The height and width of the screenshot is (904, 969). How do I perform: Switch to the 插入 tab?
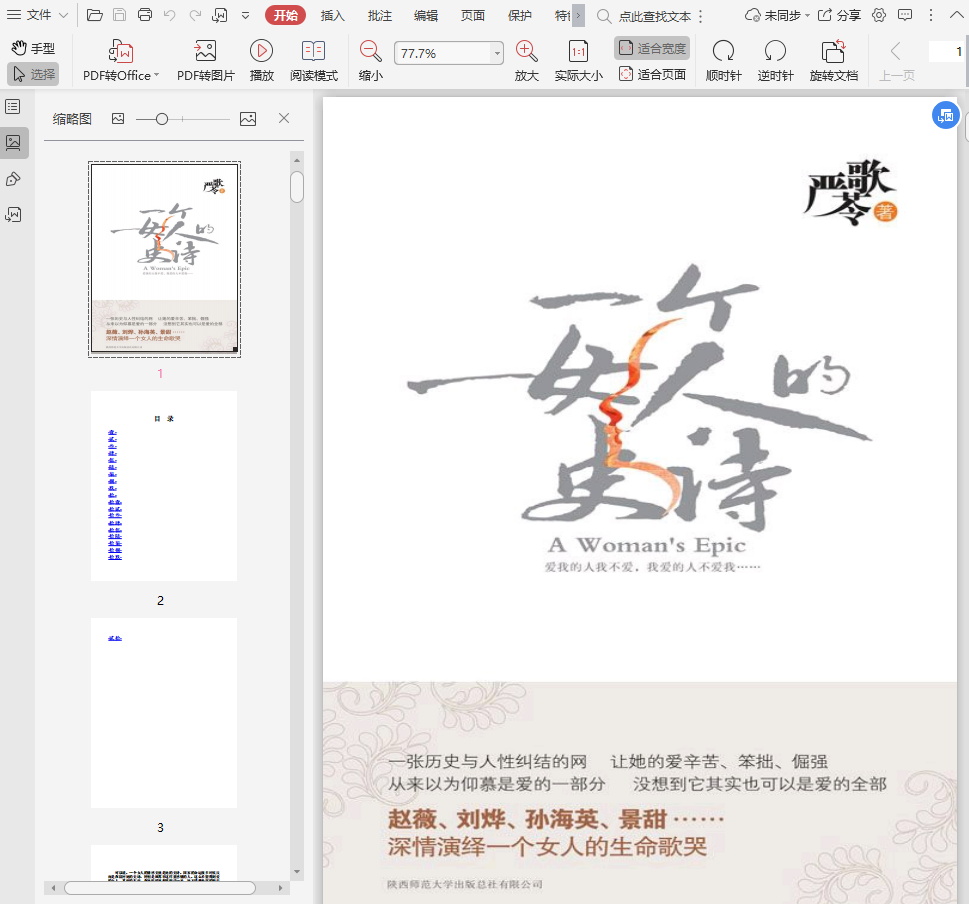[332, 15]
